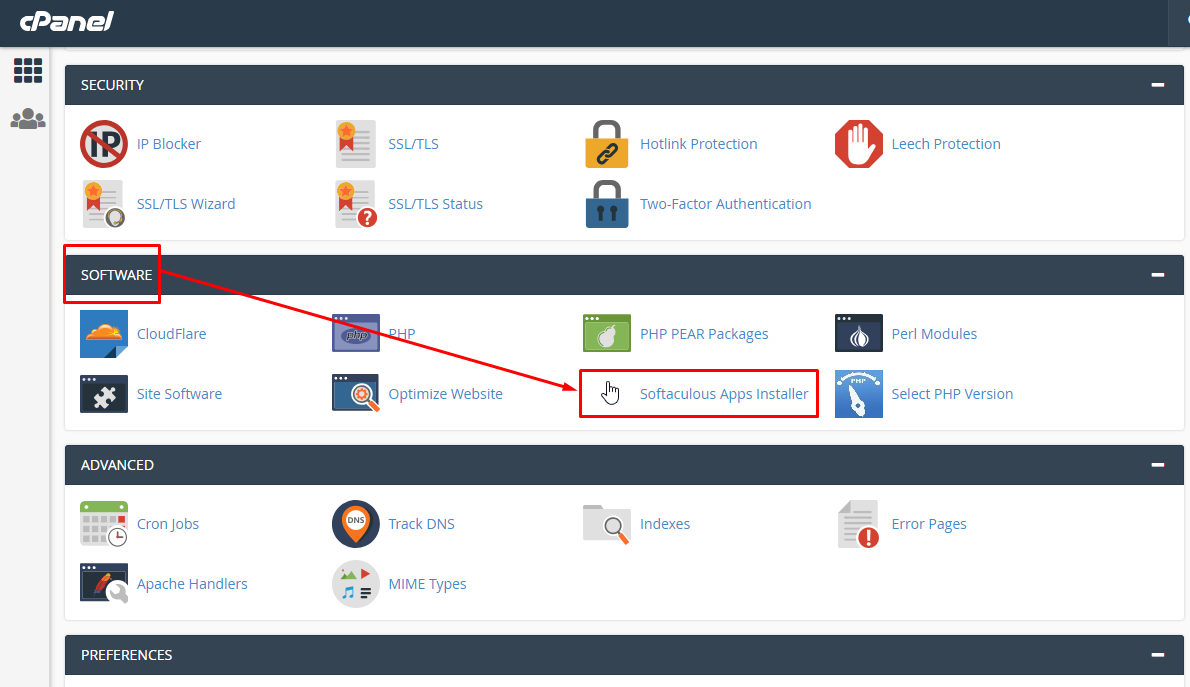Collapse the Preferences section

tap(1157, 654)
